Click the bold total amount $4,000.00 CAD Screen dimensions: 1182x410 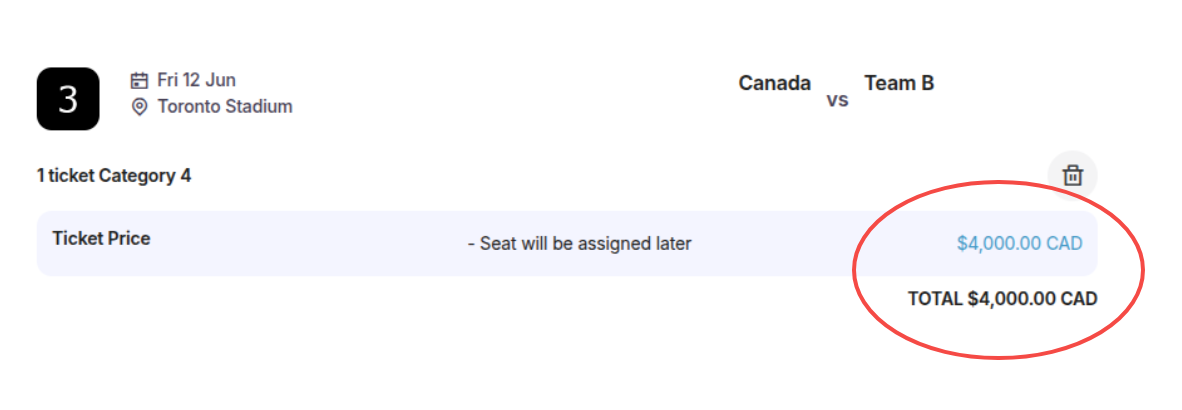pos(1033,298)
